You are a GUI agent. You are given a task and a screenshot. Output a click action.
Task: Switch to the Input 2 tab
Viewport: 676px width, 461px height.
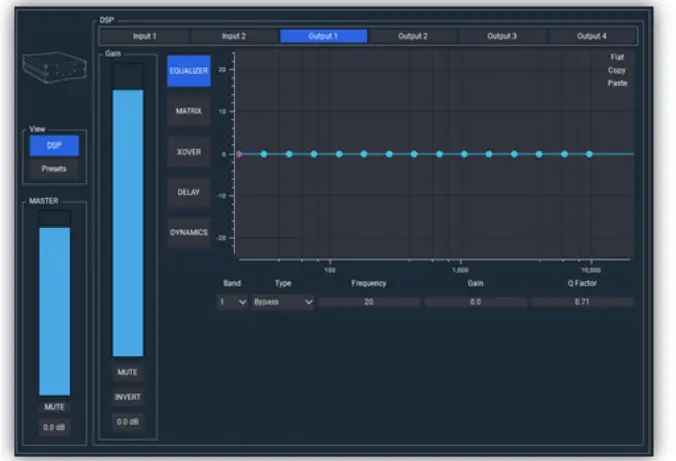pyautogui.click(x=234, y=36)
